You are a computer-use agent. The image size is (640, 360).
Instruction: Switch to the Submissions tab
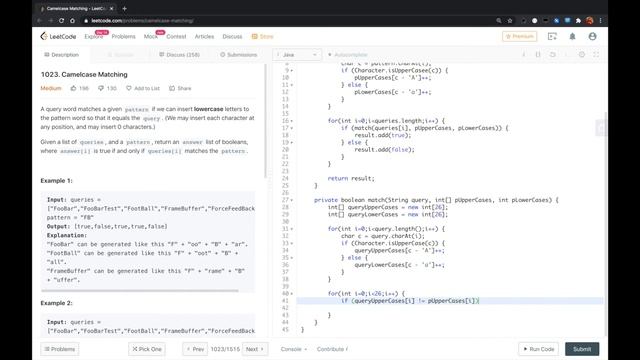pos(239,55)
